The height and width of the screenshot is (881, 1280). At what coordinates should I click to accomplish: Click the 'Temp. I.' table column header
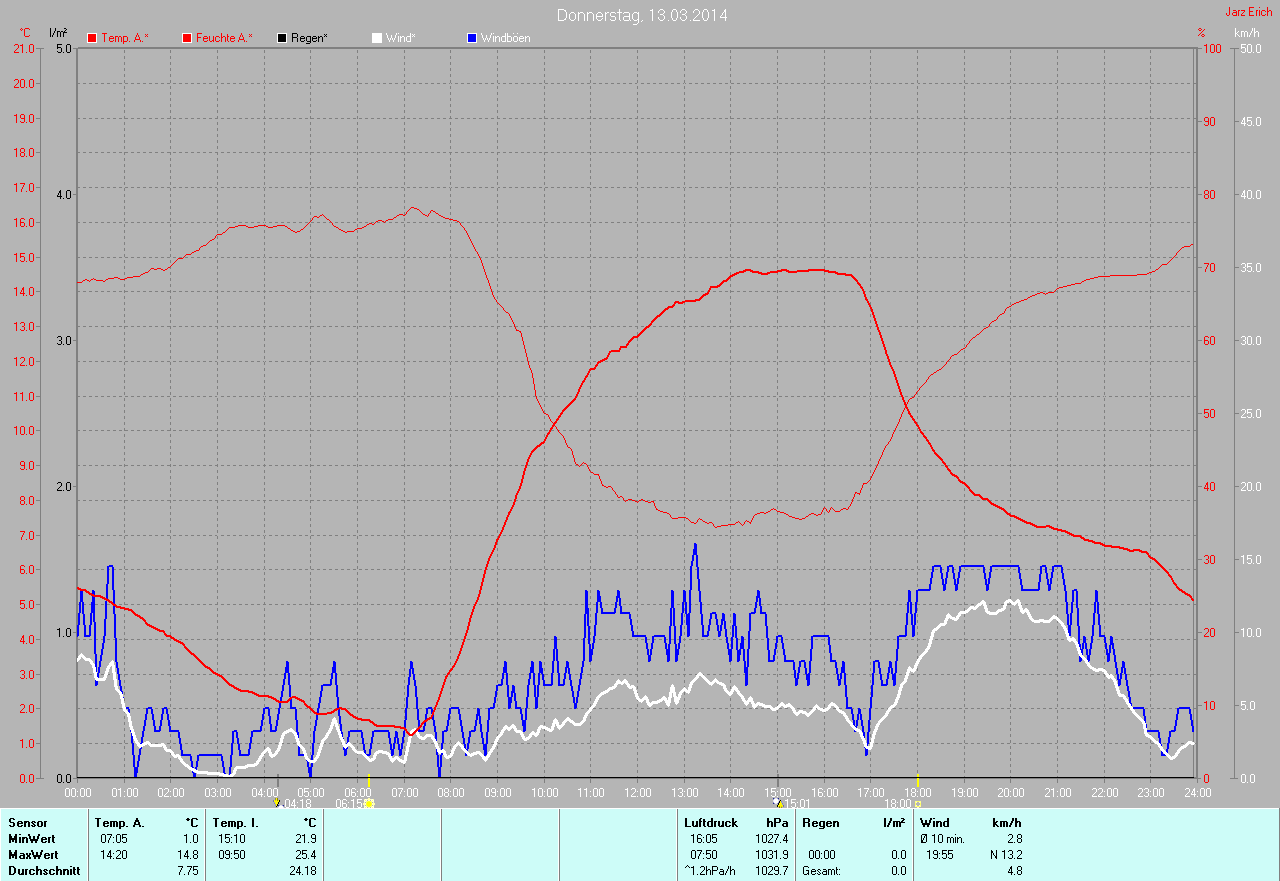tap(234, 823)
